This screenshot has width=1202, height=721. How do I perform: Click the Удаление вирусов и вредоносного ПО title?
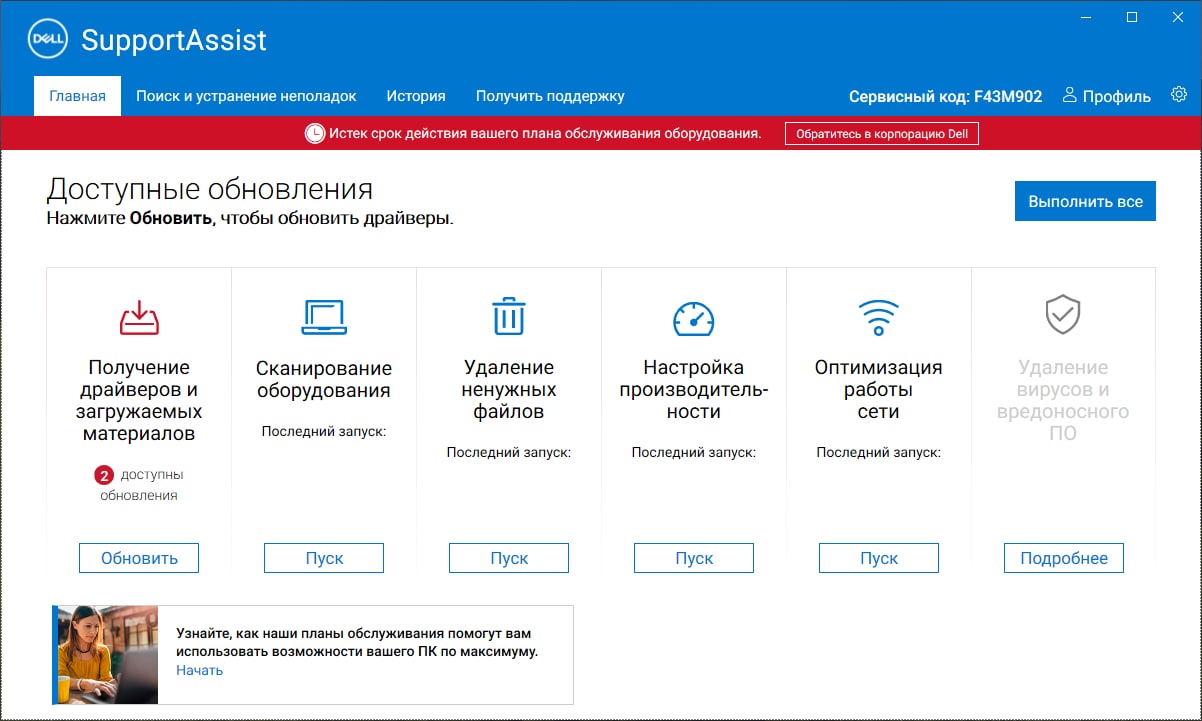(x=1063, y=401)
